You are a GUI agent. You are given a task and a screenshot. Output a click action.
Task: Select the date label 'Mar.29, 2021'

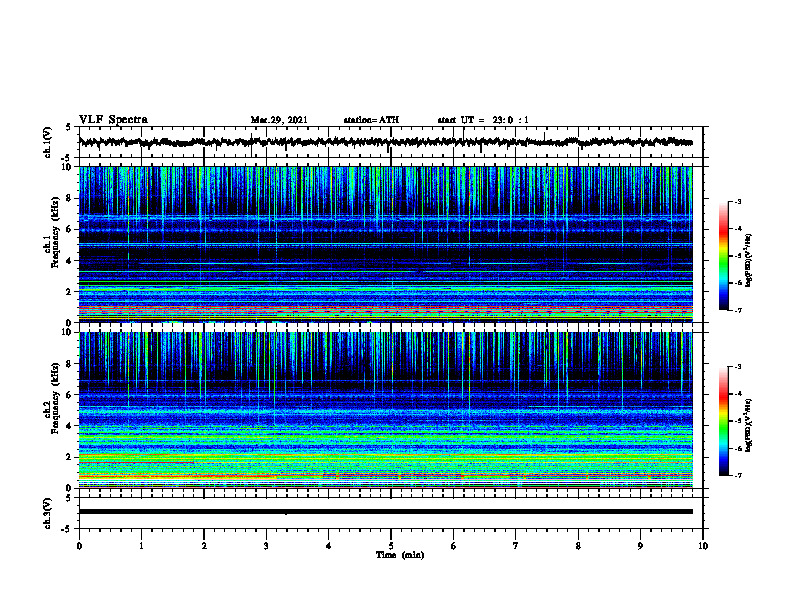tap(279, 120)
